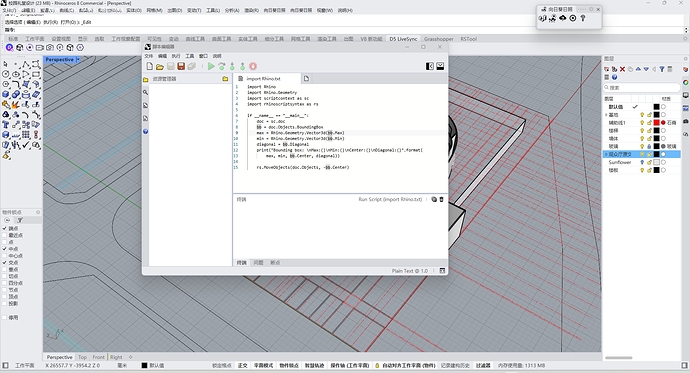Toggle the 停用 snap checkbox
The image size is (690, 373).
(x=5, y=317)
